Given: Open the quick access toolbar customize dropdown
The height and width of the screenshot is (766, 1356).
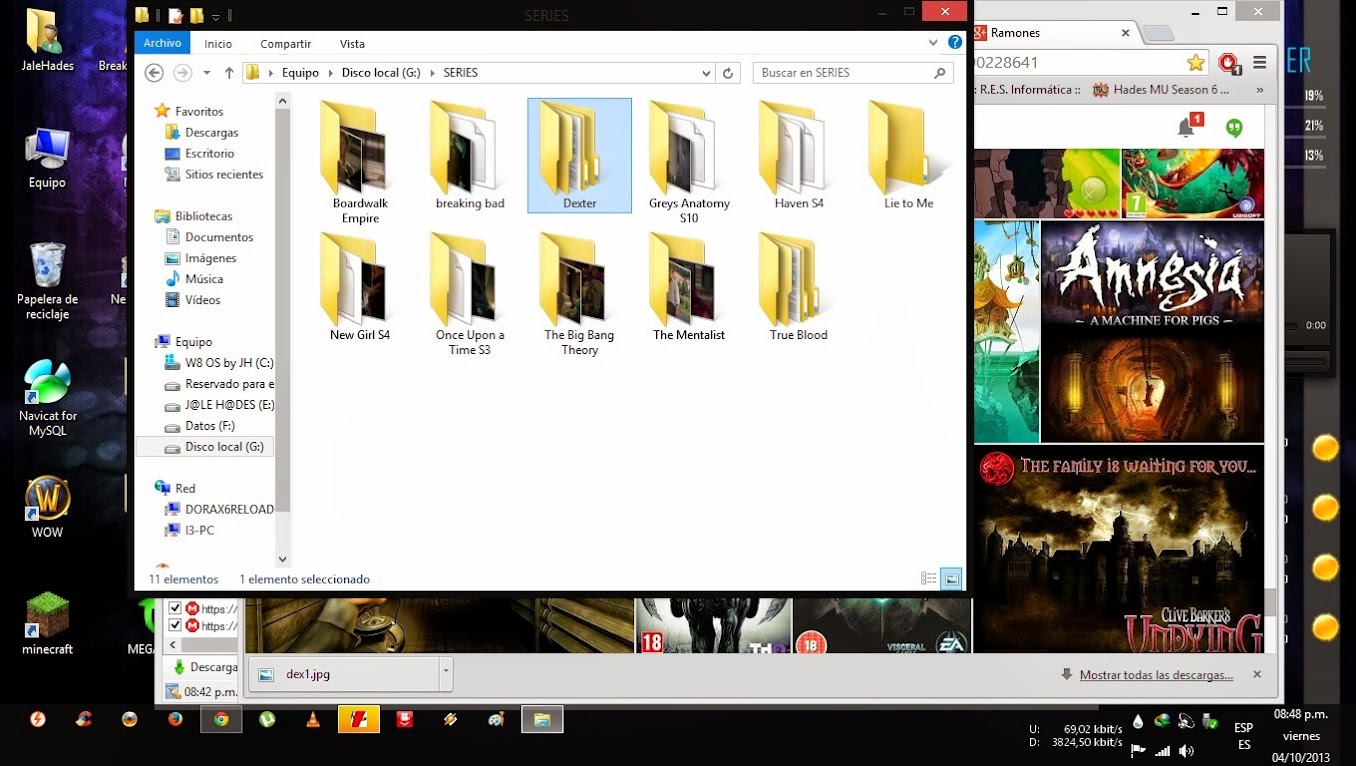Looking at the screenshot, I should tap(216, 16).
